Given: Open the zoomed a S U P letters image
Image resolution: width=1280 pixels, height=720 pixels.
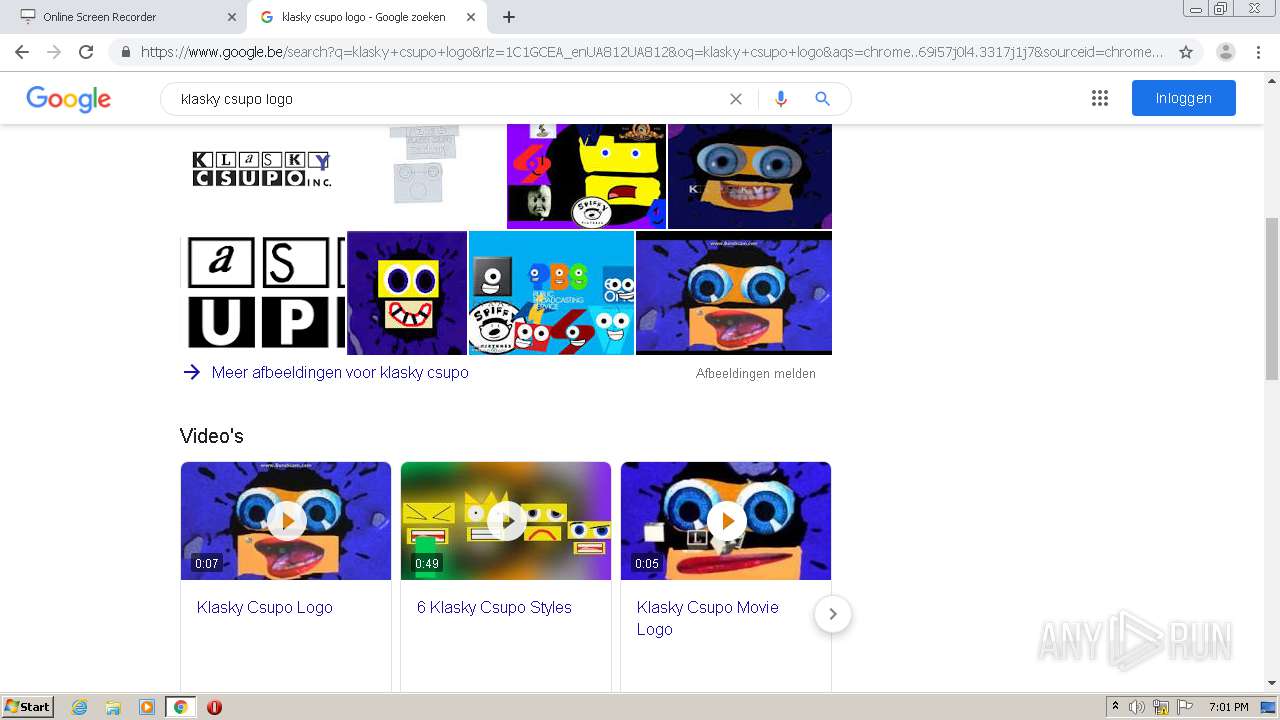Looking at the screenshot, I should coord(263,293).
